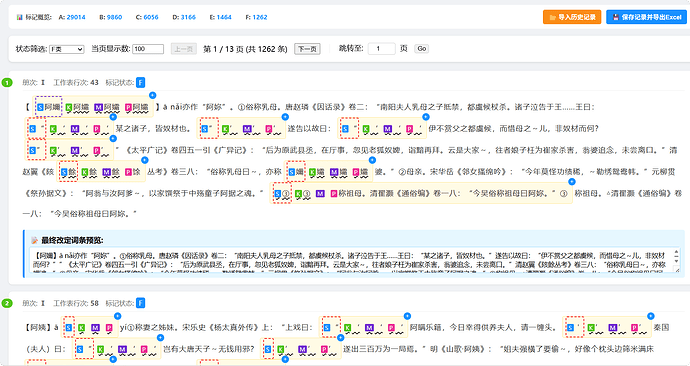Screen dimensions: 690x366
Task: Pick K option before 遂告以故曰
Action: [x=230, y=129]
